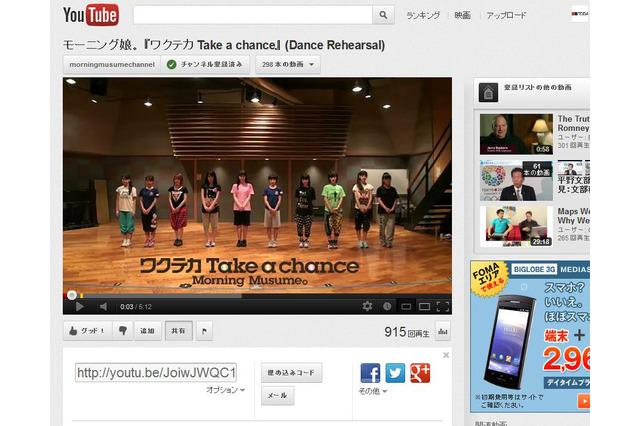Click the subscription list home icon
Image resolution: width=640 pixels, height=426 pixels.
click(488, 92)
